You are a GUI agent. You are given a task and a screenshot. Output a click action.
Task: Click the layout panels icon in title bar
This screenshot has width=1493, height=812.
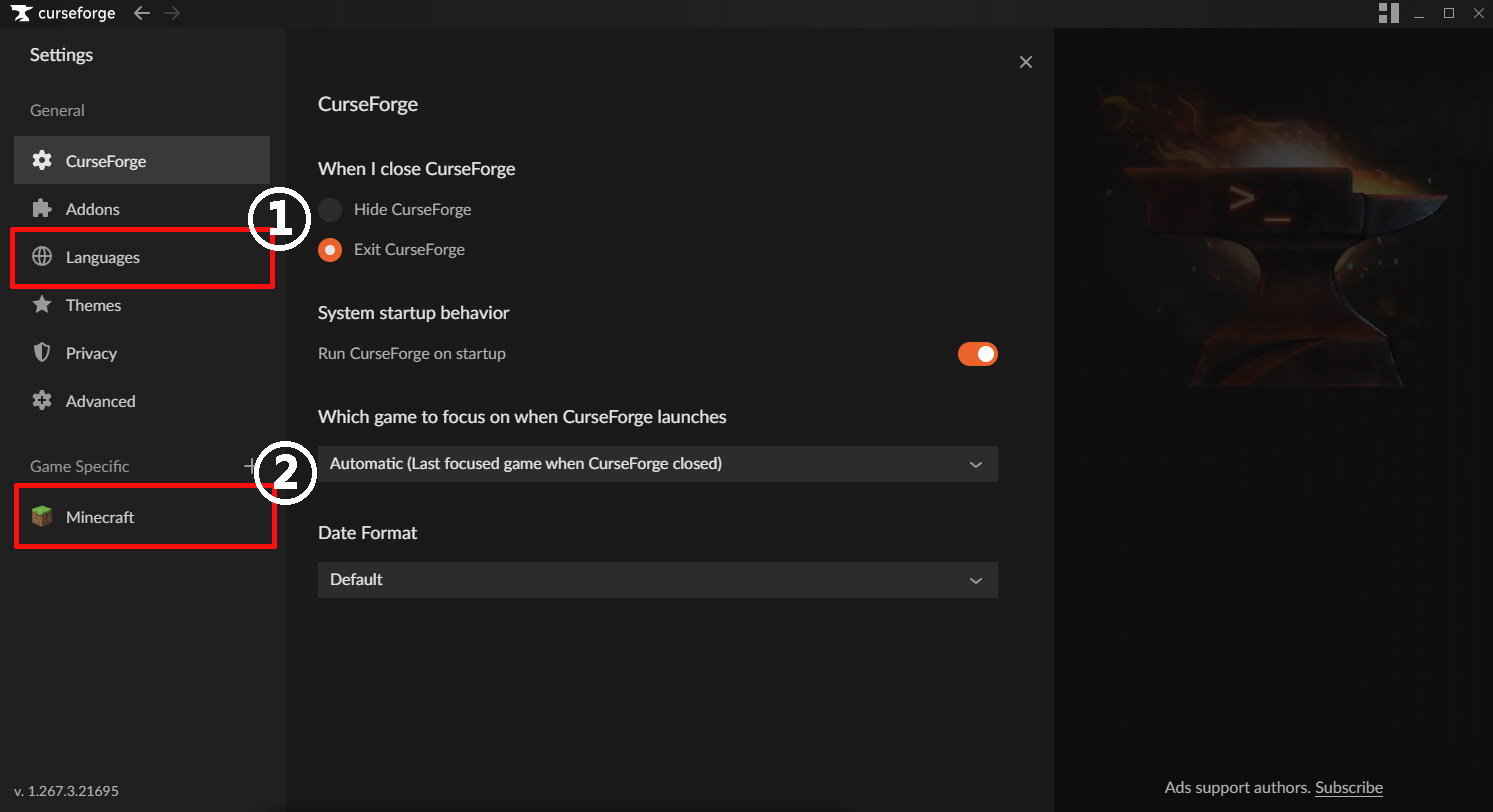pos(1388,13)
